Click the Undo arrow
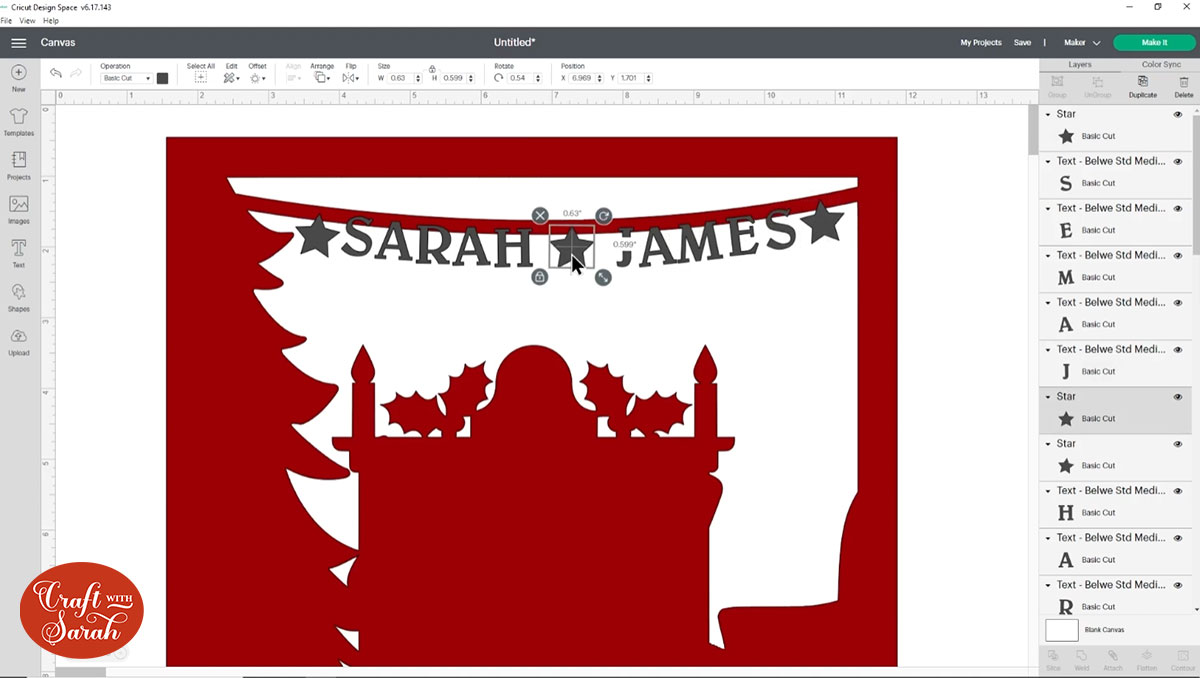 coord(56,74)
